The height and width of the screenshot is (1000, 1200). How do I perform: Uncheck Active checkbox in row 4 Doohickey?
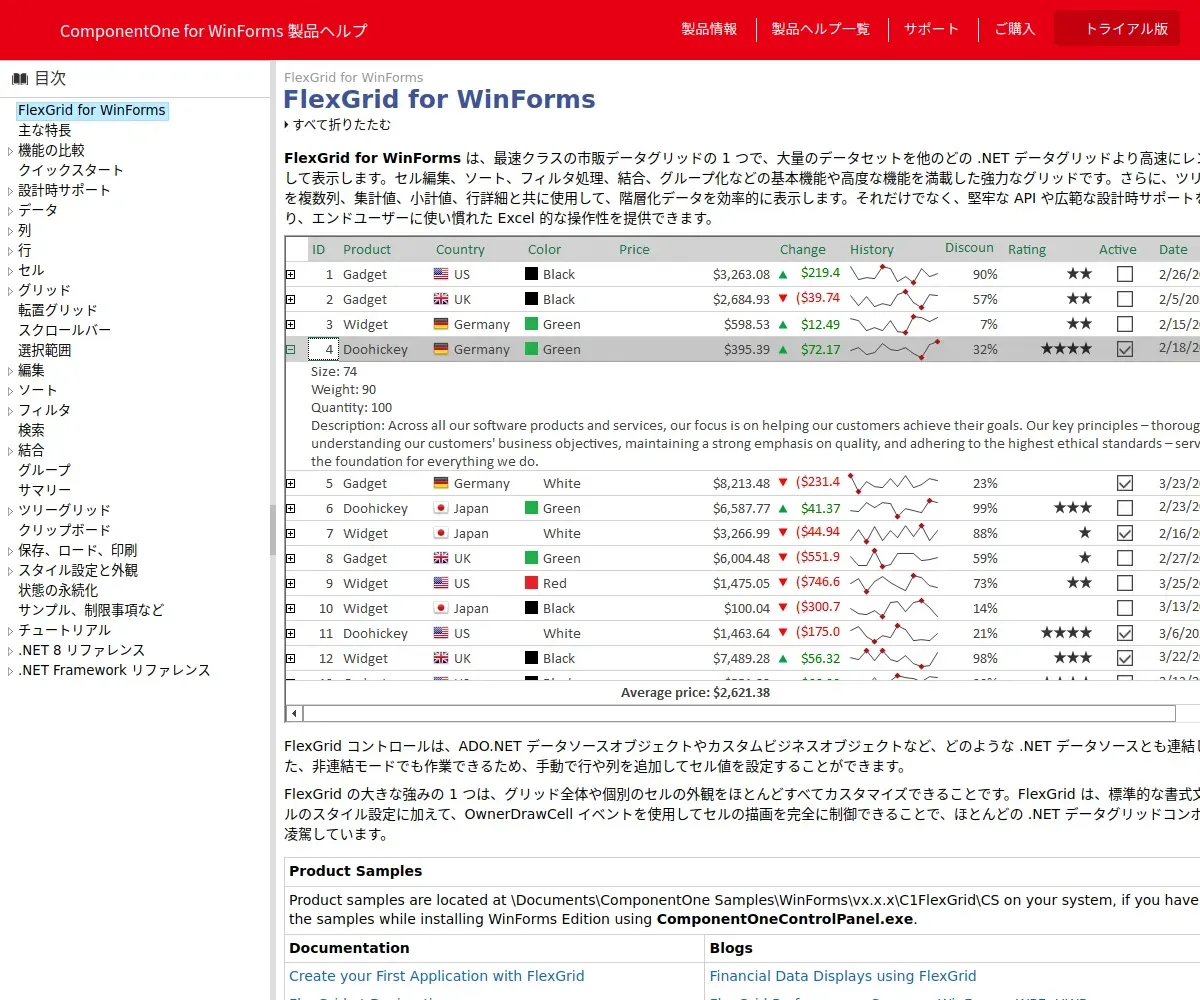click(x=1125, y=349)
